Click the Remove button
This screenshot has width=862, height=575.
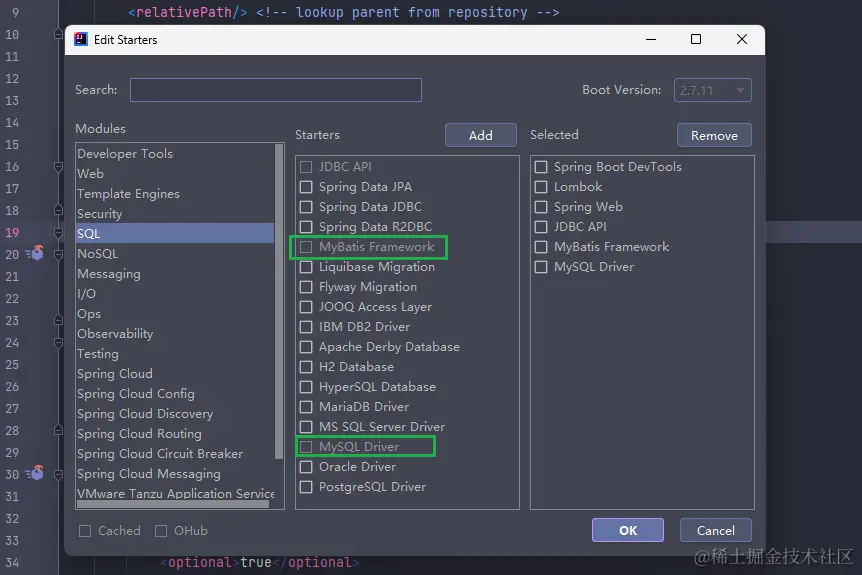click(x=714, y=135)
